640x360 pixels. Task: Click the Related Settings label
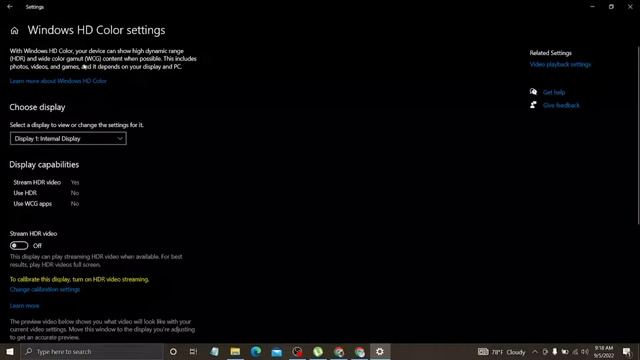(550, 53)
